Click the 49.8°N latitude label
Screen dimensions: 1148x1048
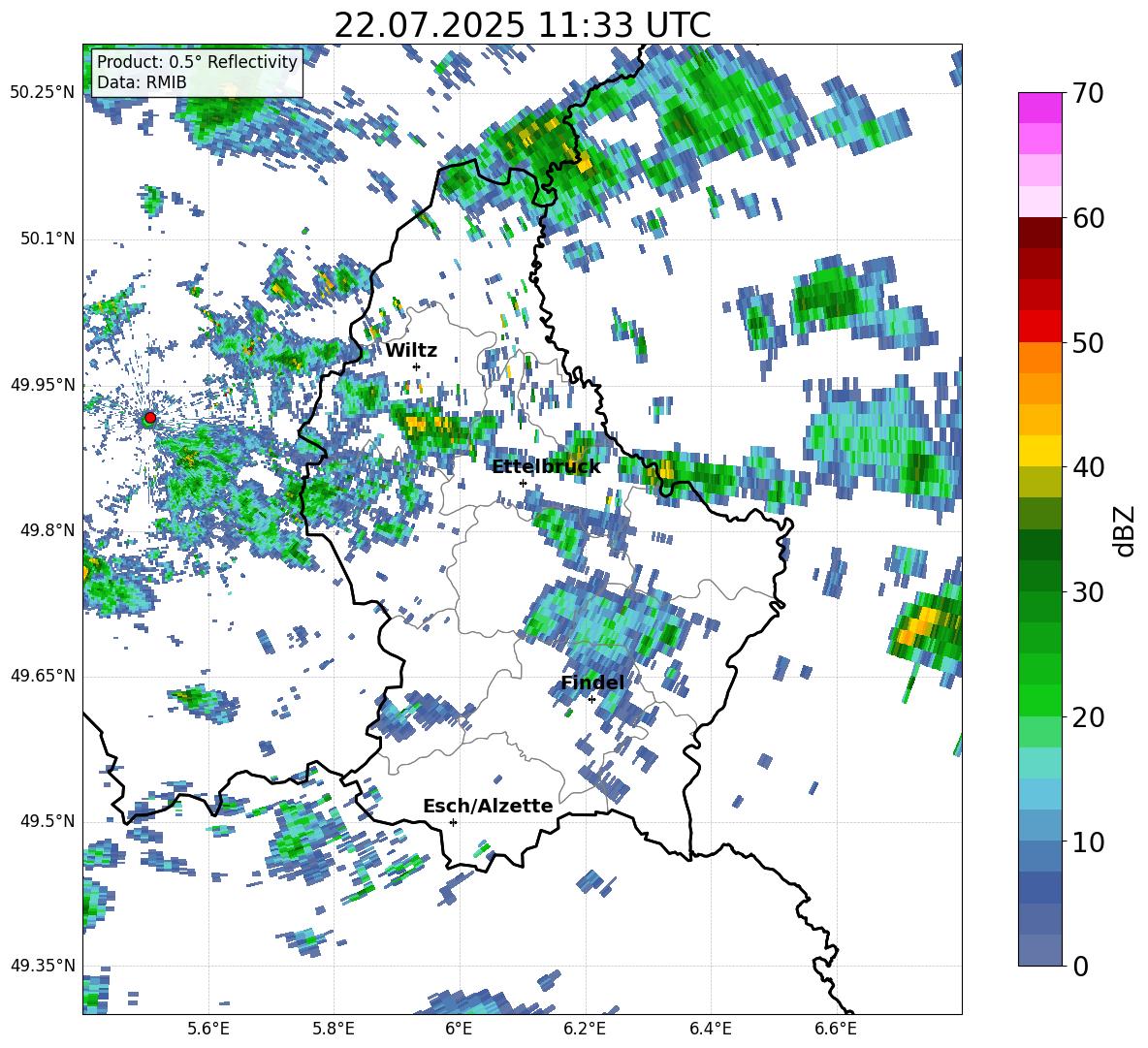pos(47,530)
